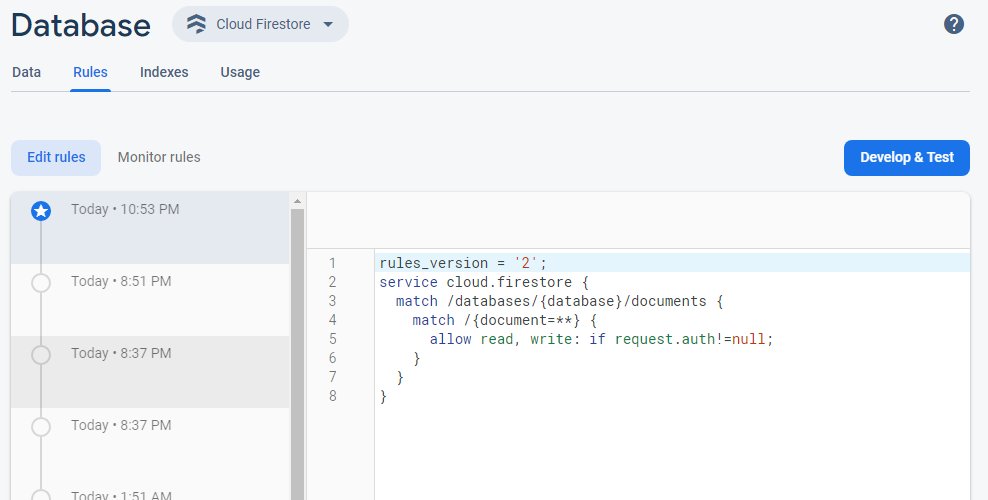The width and height of the screenshot is (988, 500).
Task: Select the Today 1:51 AM rules version
Action: pos(150,490)
